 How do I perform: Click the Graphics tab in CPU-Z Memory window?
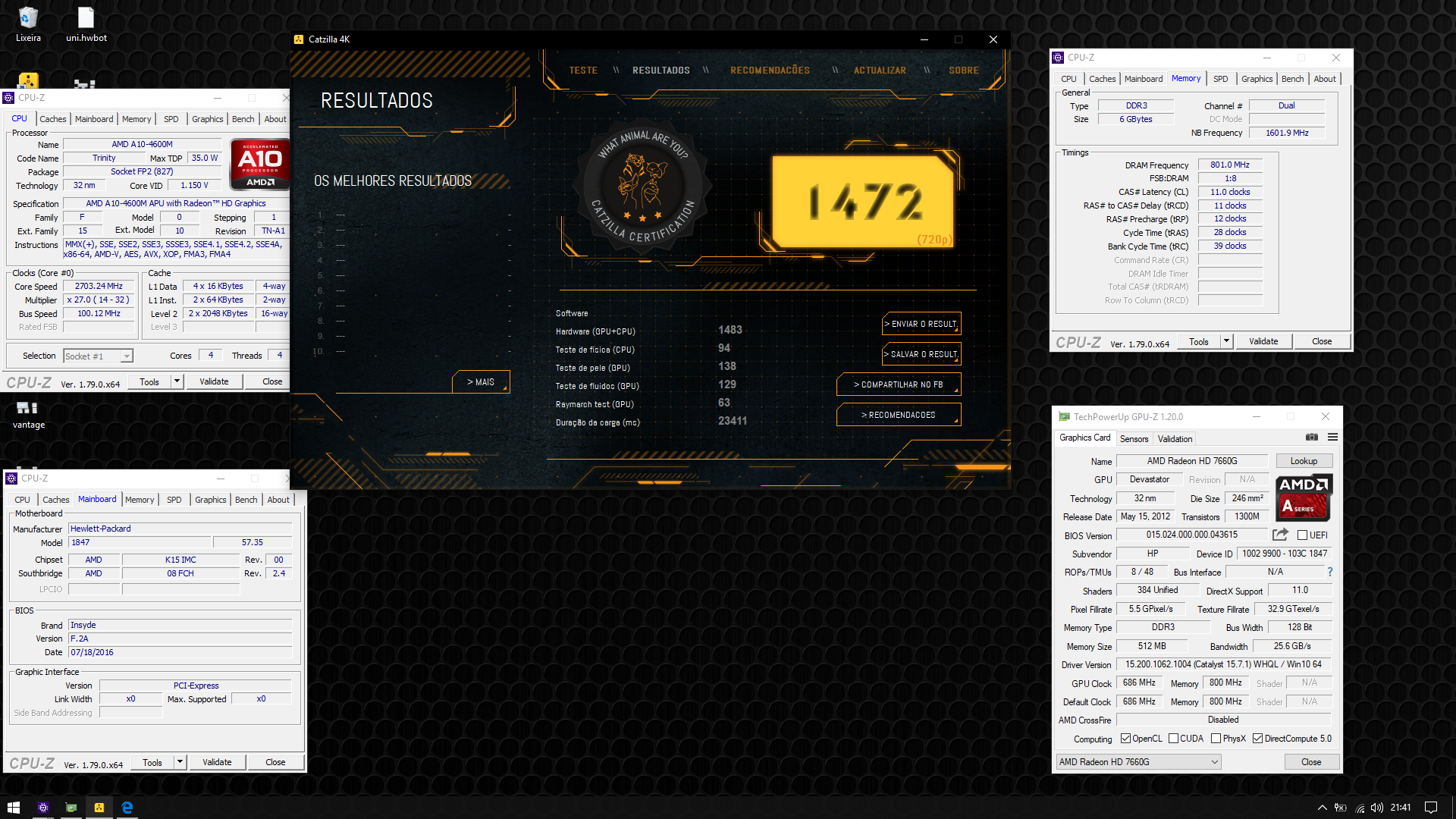[x=1257, y=79]
